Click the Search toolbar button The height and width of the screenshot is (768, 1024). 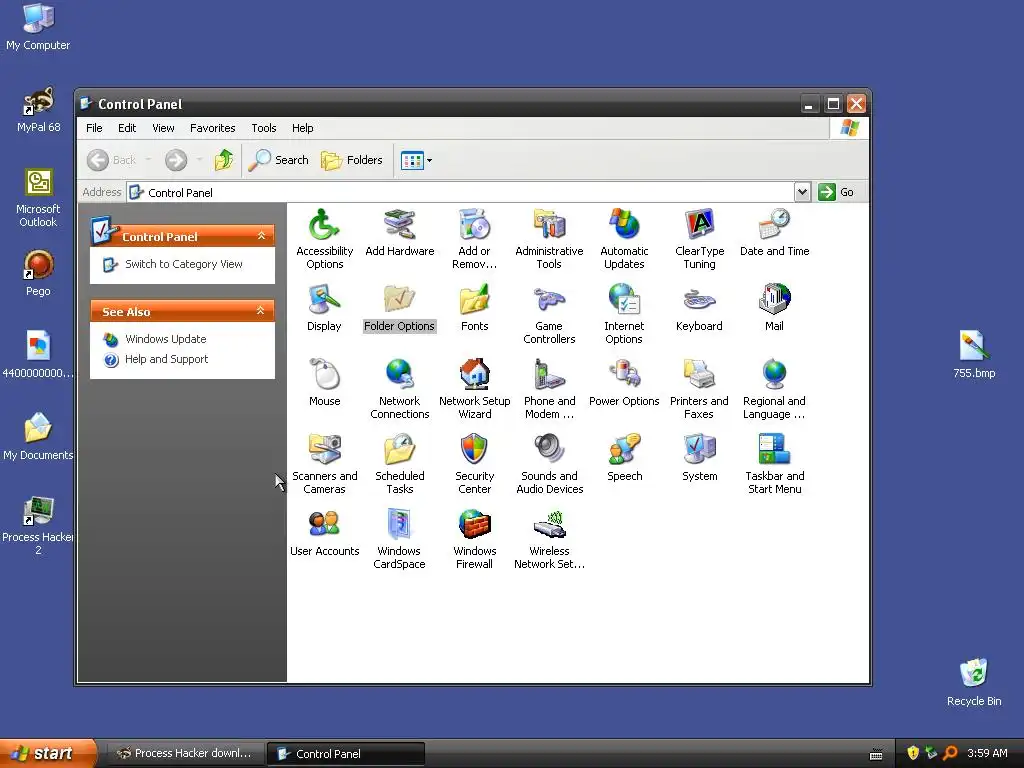279,160
